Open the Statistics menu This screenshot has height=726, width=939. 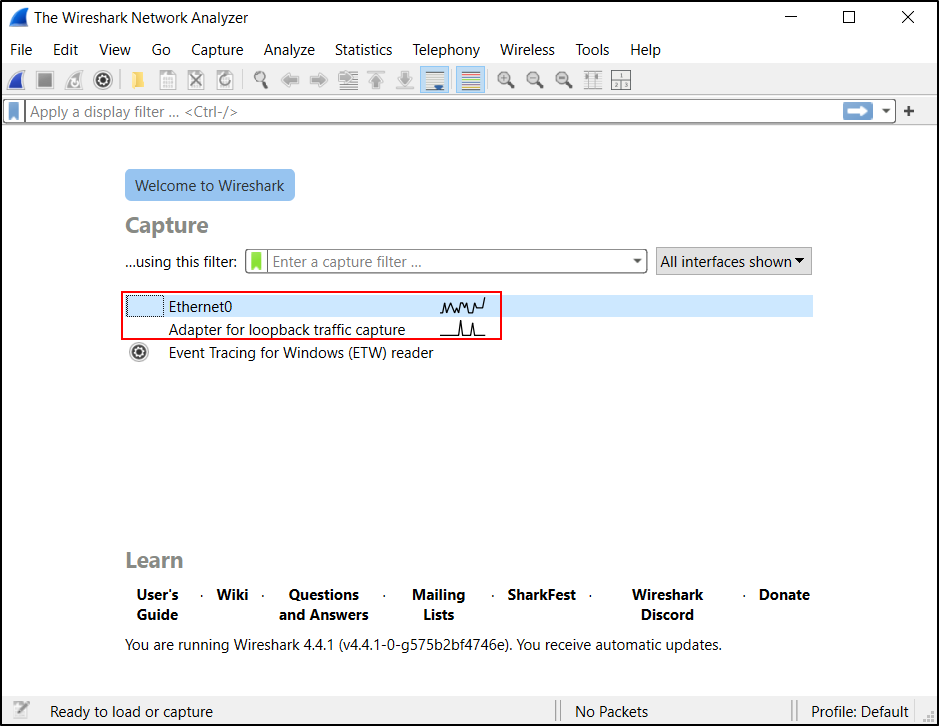tap(363, 49)
